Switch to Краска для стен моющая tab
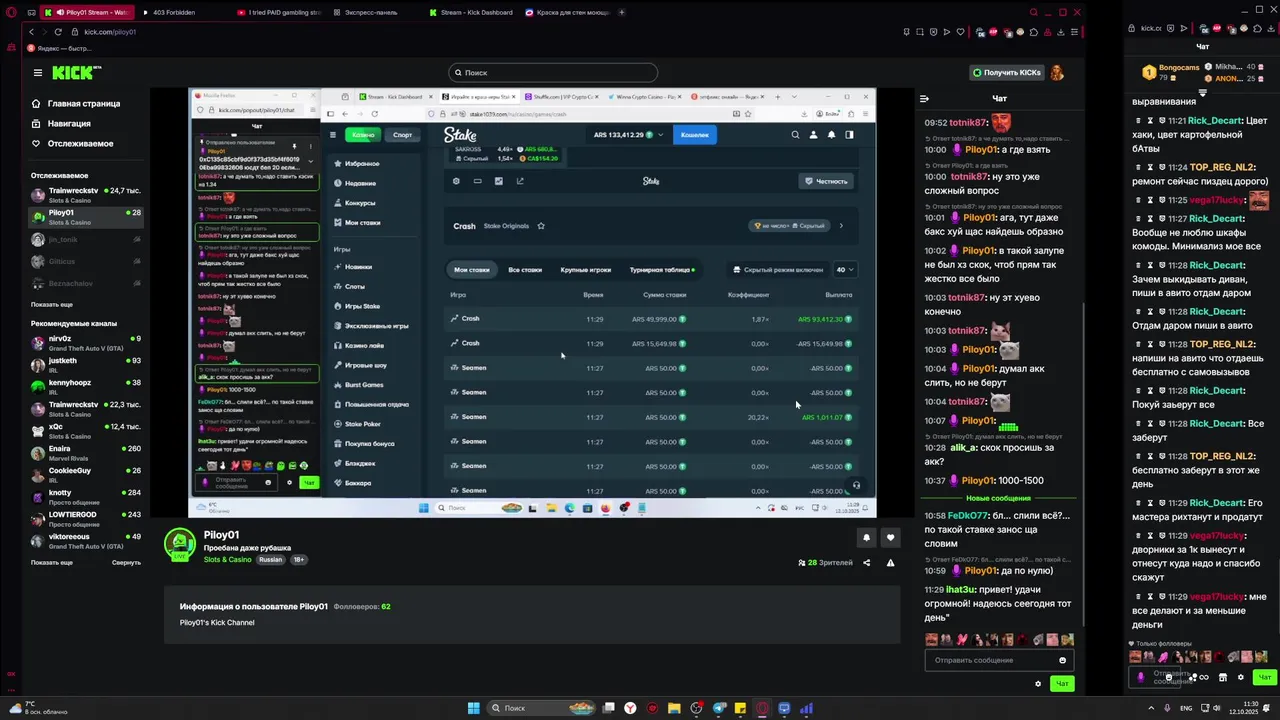 coord(566,12)
